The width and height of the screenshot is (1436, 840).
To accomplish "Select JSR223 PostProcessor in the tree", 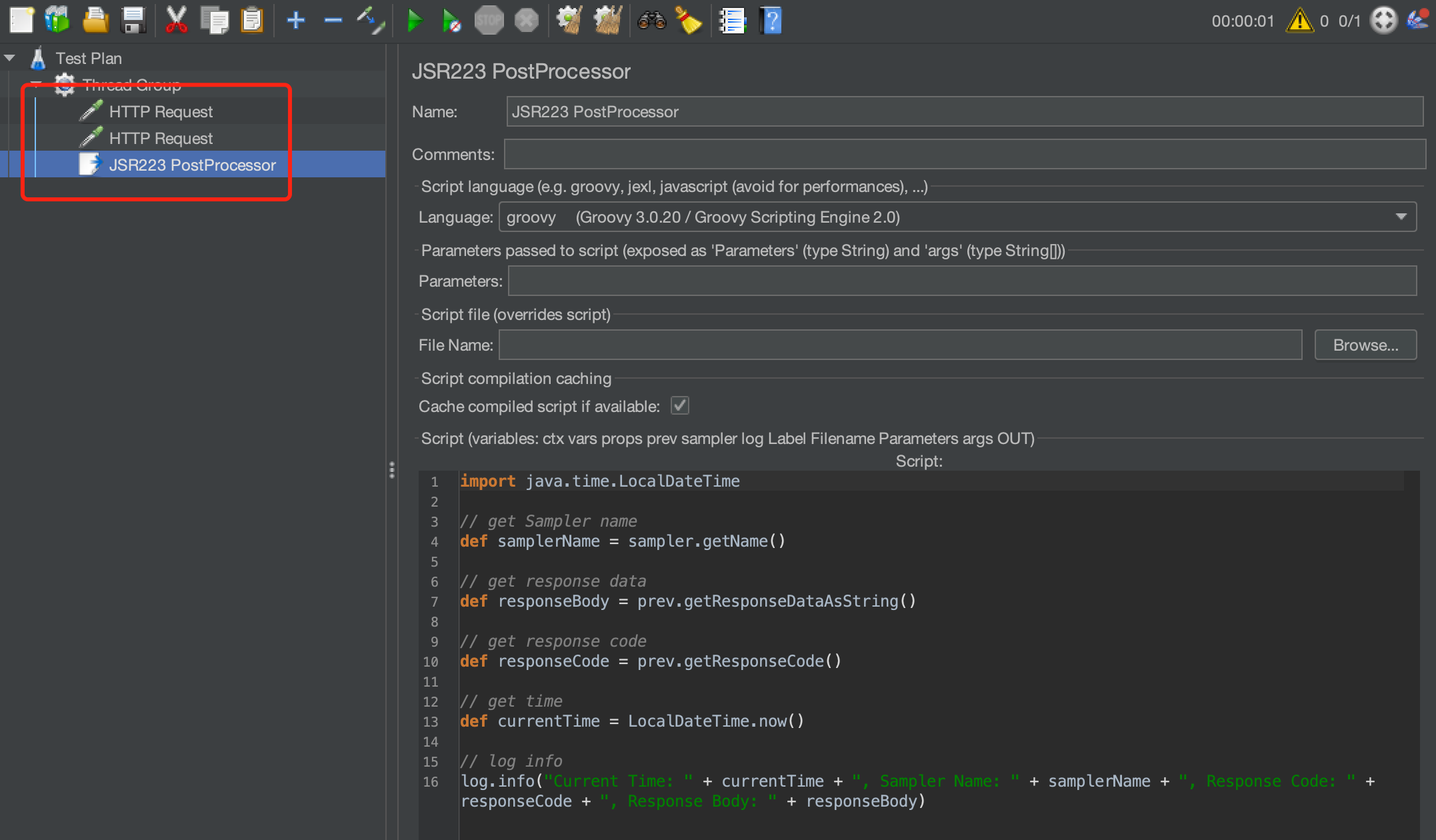I will pyautogui.click(x=192, y=165).
